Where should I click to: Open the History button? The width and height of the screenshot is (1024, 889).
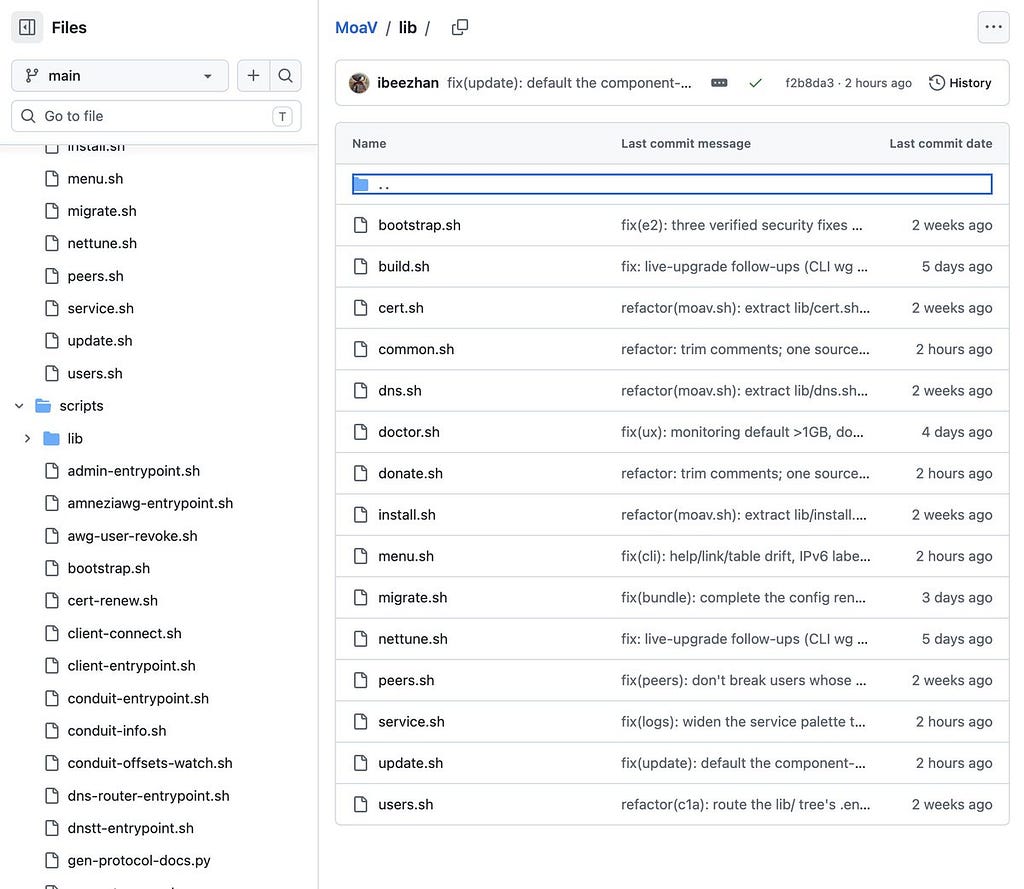point(960,83)
